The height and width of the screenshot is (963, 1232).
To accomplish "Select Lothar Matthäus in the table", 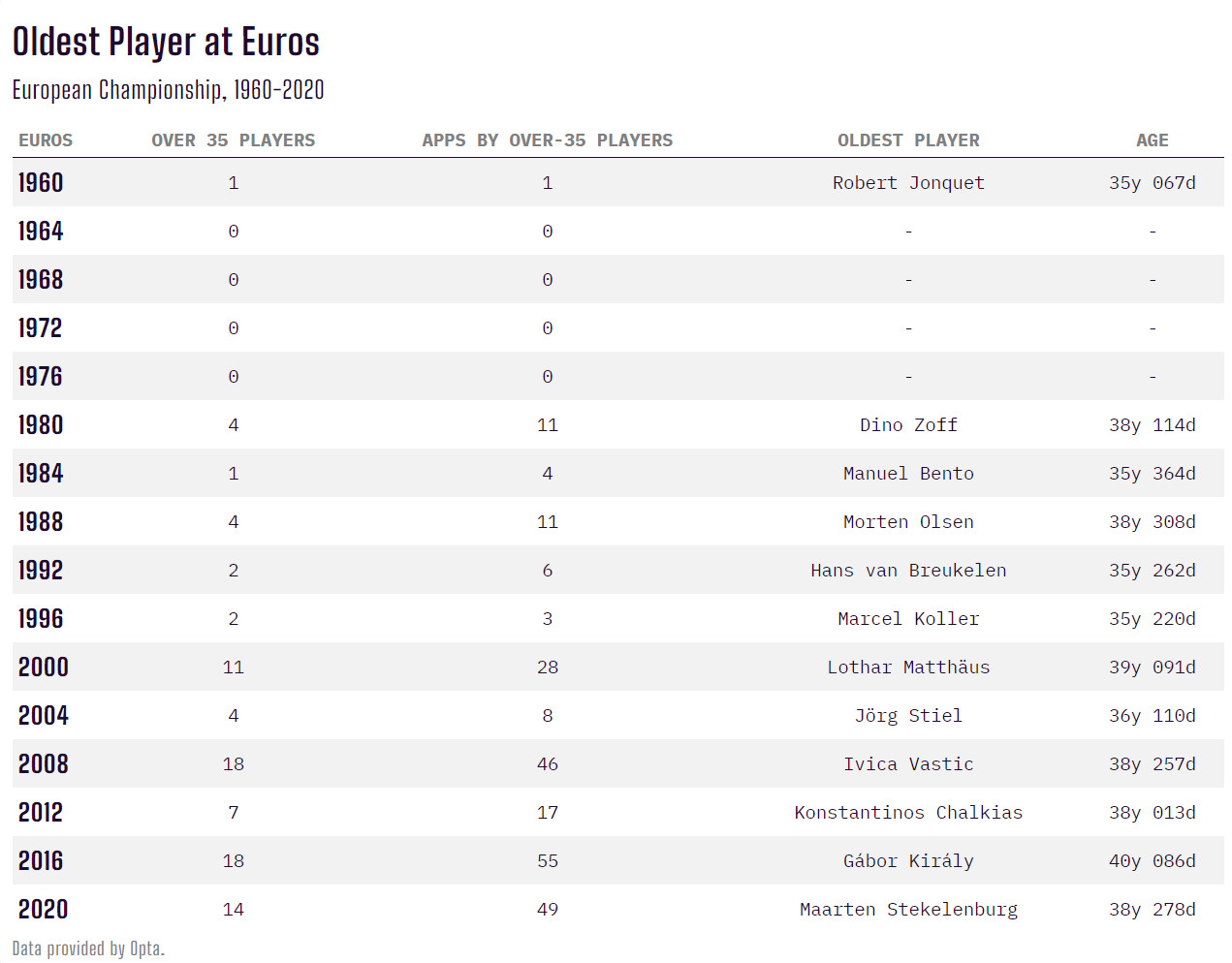I will click(908, 668).
